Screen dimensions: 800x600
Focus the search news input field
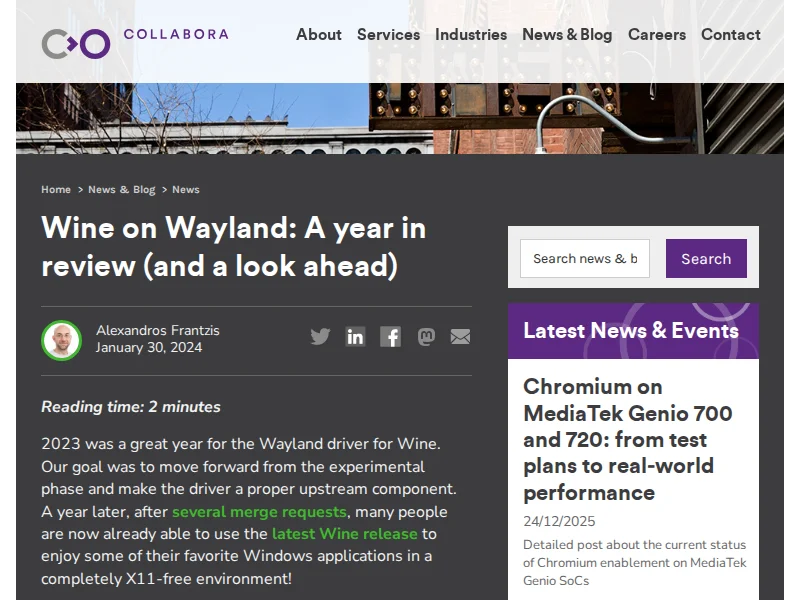584,258
